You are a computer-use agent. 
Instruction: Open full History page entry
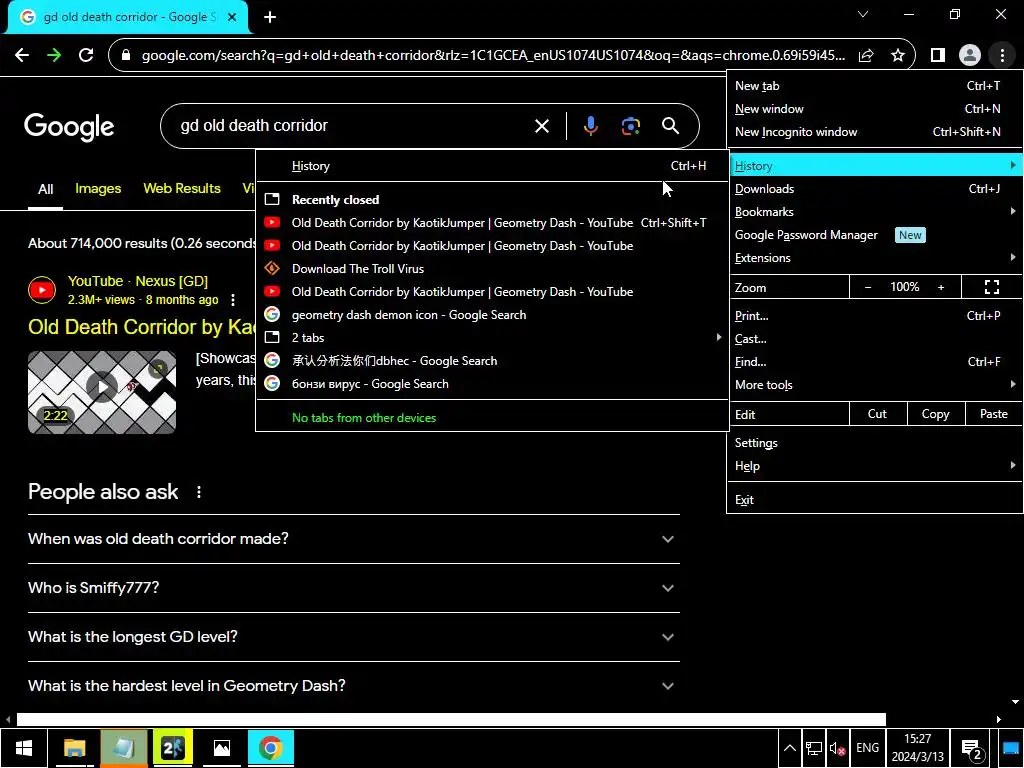[x=492, y=166]
